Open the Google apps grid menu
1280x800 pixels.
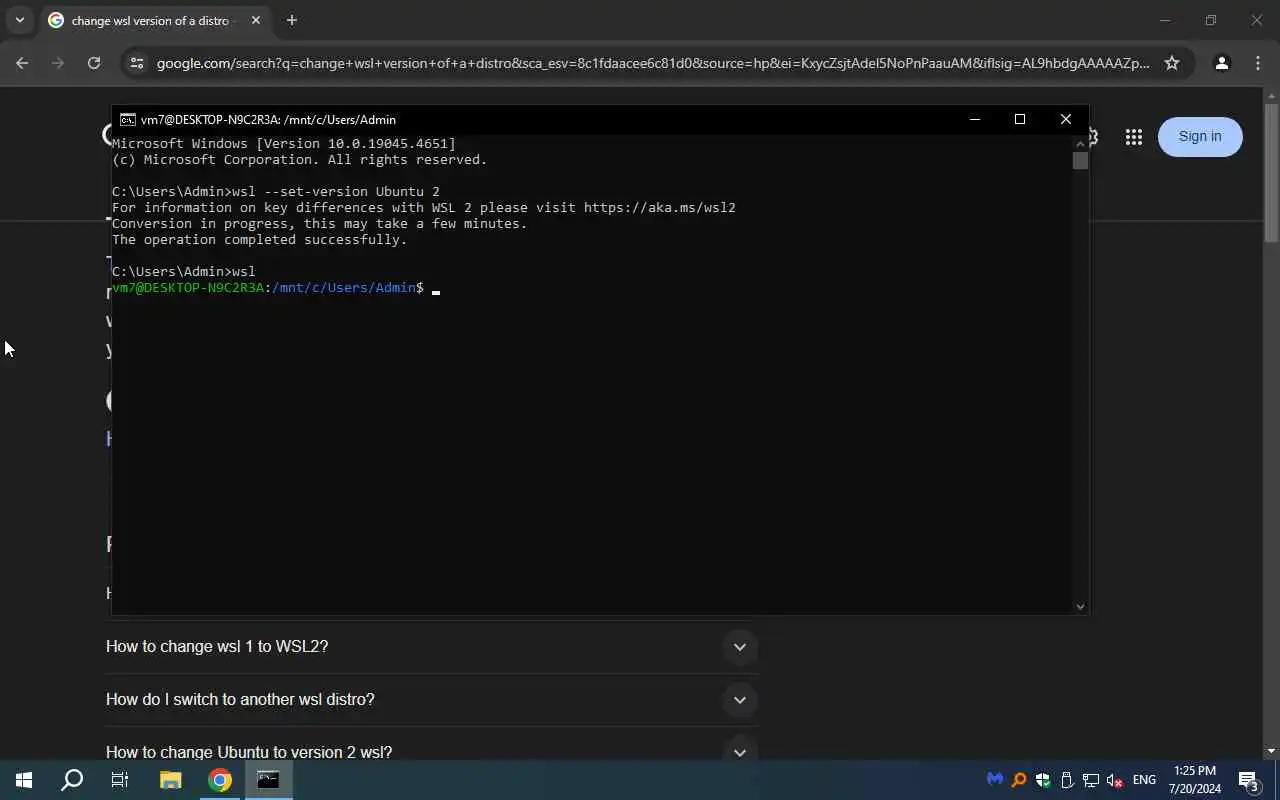(1133, 137)
